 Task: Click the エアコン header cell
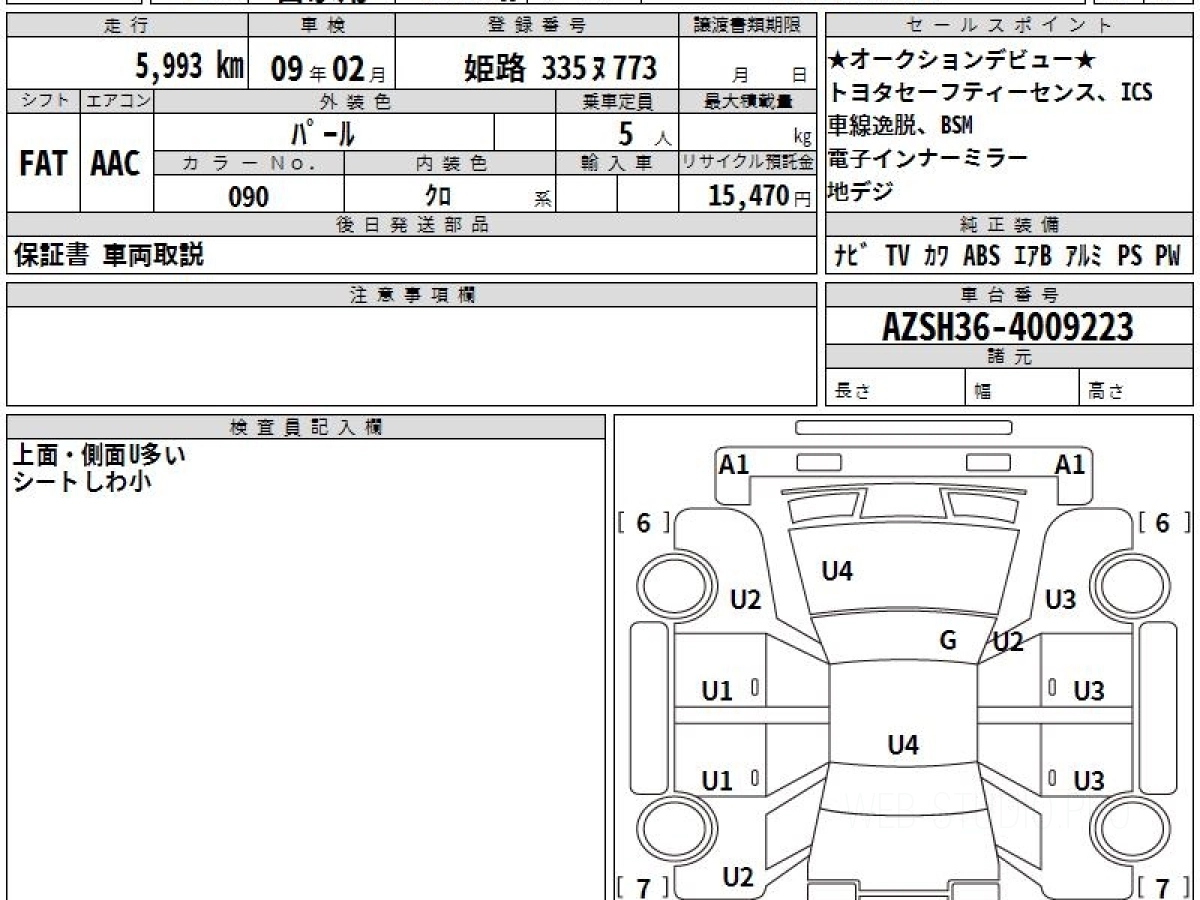tap(117, 101)
